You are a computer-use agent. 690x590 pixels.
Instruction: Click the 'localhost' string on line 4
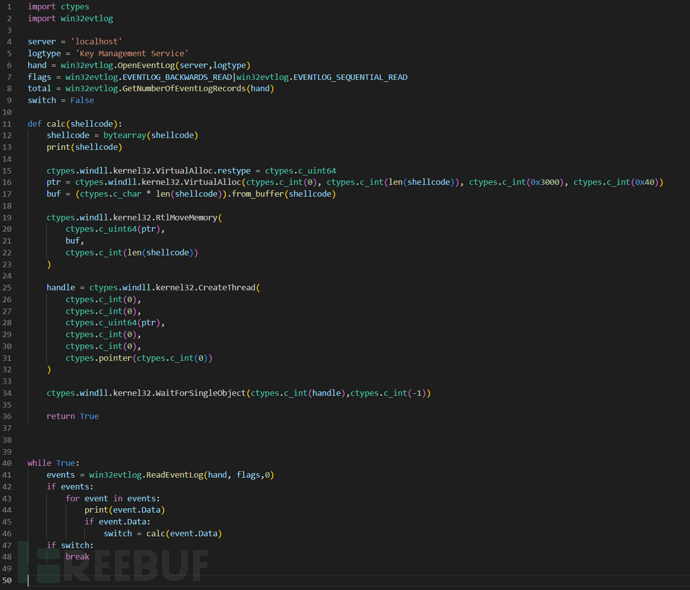pos(96,41)
